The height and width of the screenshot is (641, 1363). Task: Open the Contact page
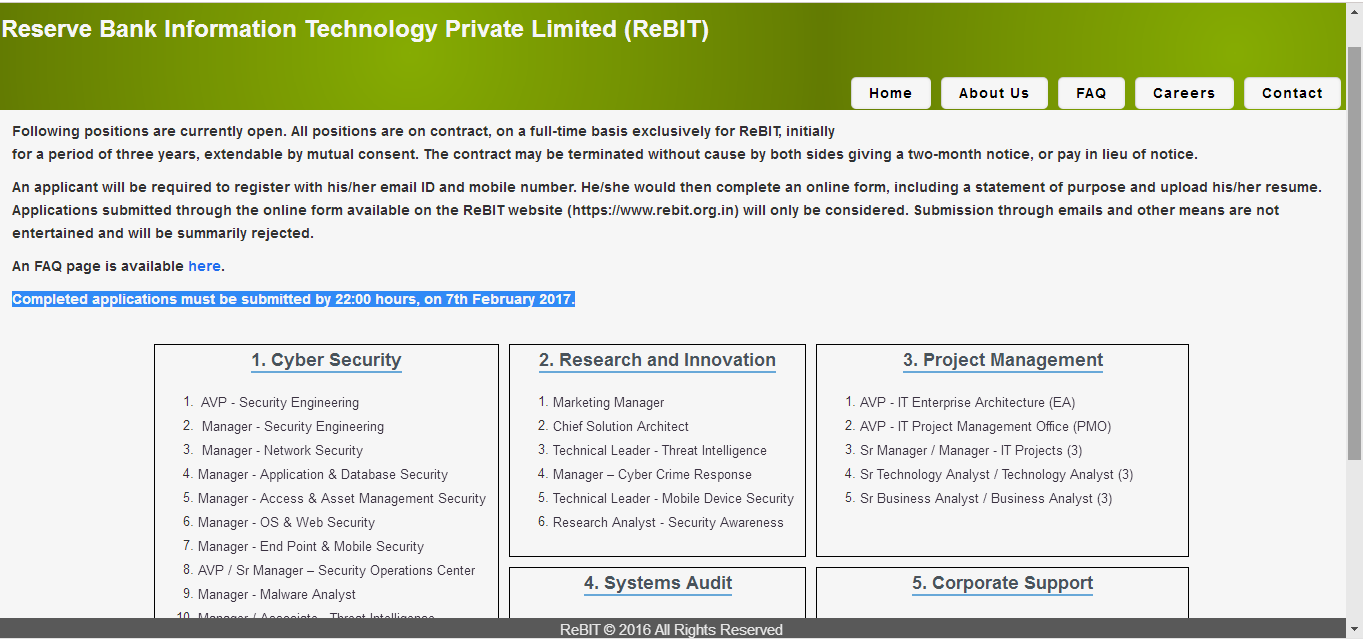coord(1292,92)
